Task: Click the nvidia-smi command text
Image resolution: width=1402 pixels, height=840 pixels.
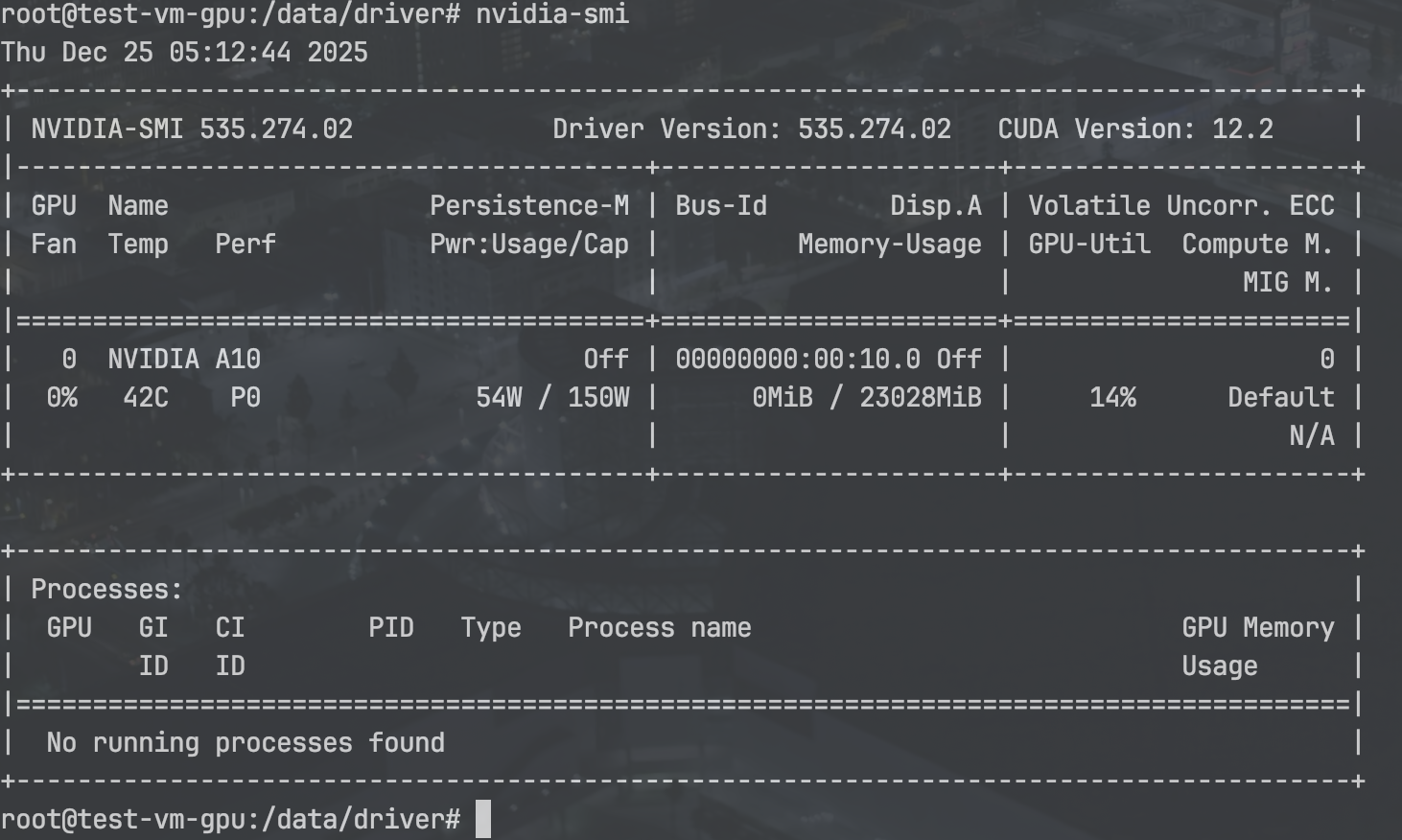Action: [x=552, y=14]
